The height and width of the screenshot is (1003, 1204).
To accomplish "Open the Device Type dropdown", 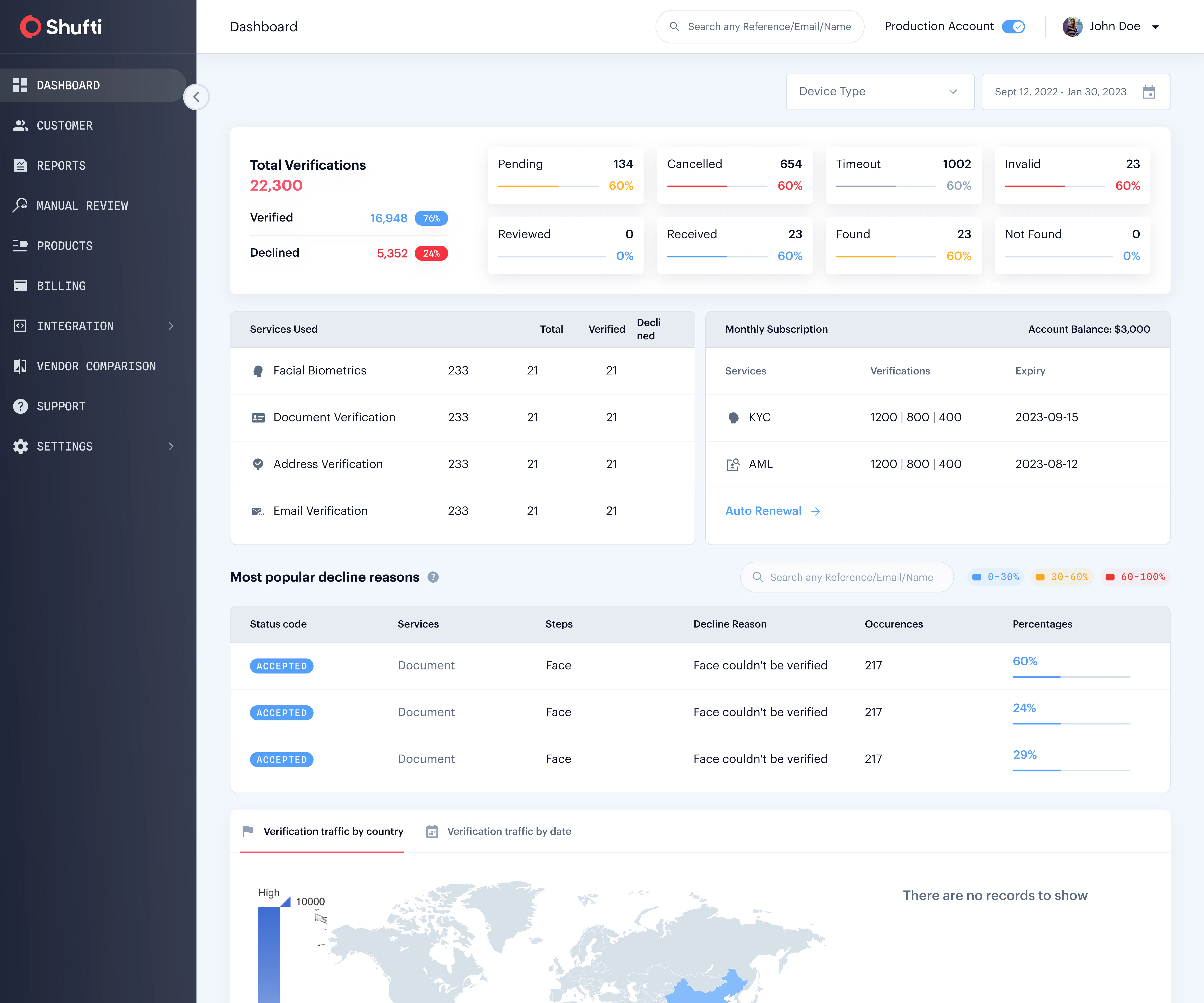I will click(880, 92).
